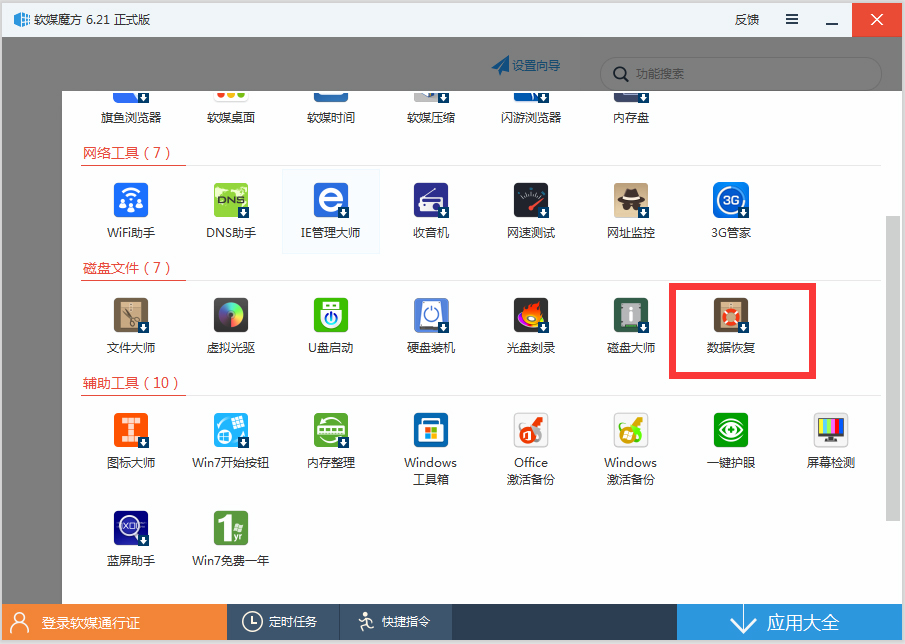The width and height of the screenshot is (905, 644).
Task: Expand the 应用大全 app collection panel
Action: point(790,623)
